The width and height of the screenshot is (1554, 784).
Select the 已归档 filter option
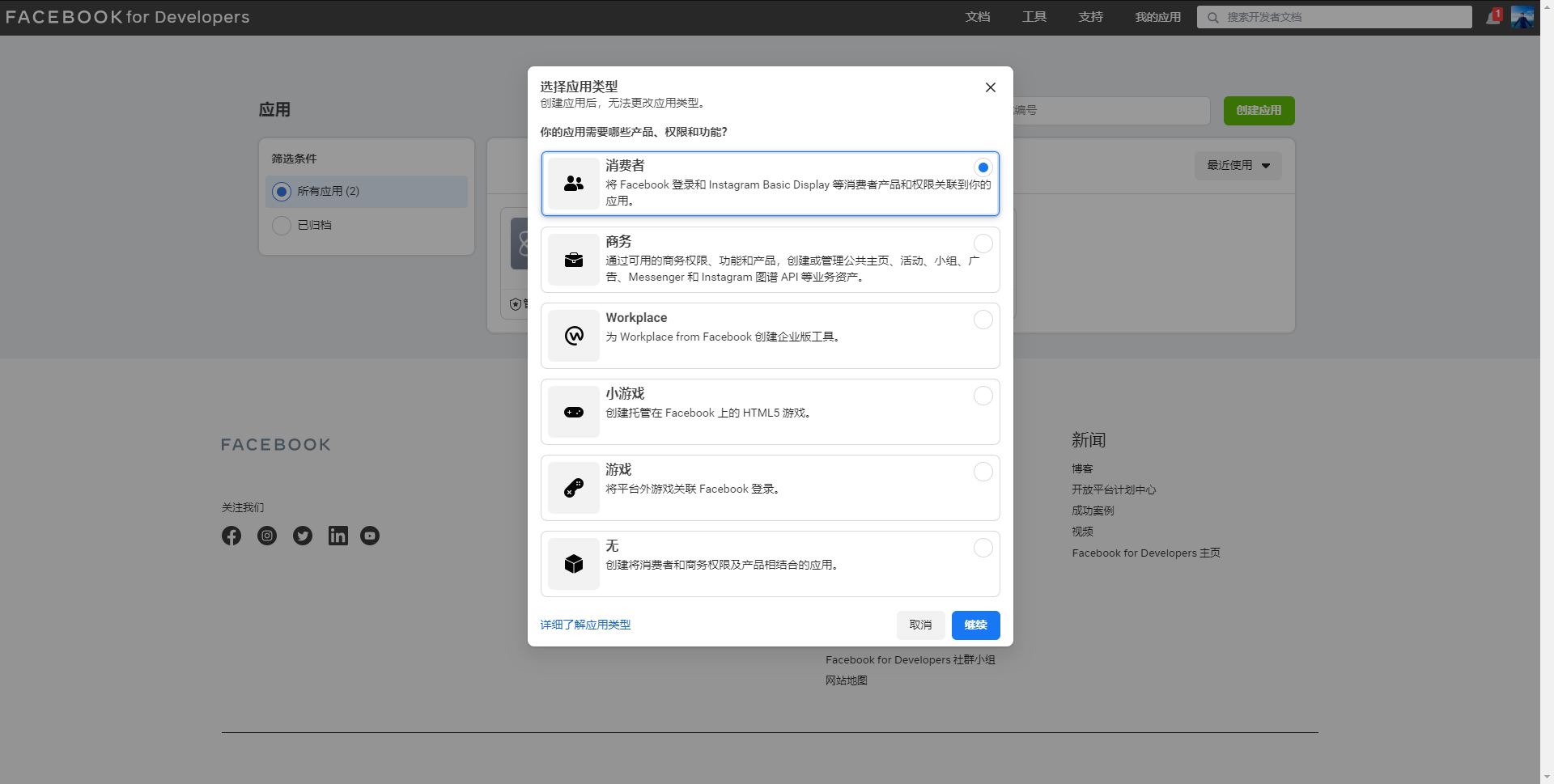click(x=281, y=225)
